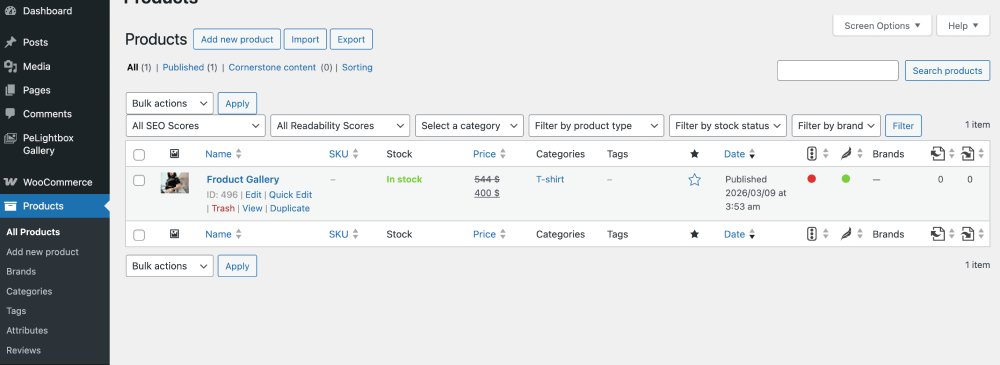Check the select-all checkbox in footer row
The image size is (1000, 365).
[x=139, y=235]
